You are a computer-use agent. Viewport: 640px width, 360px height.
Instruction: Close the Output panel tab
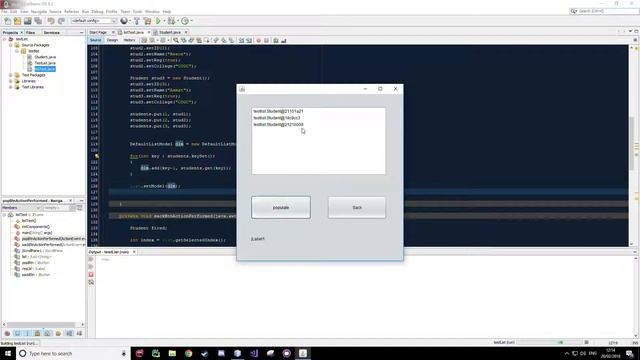(x=134, y=252)
